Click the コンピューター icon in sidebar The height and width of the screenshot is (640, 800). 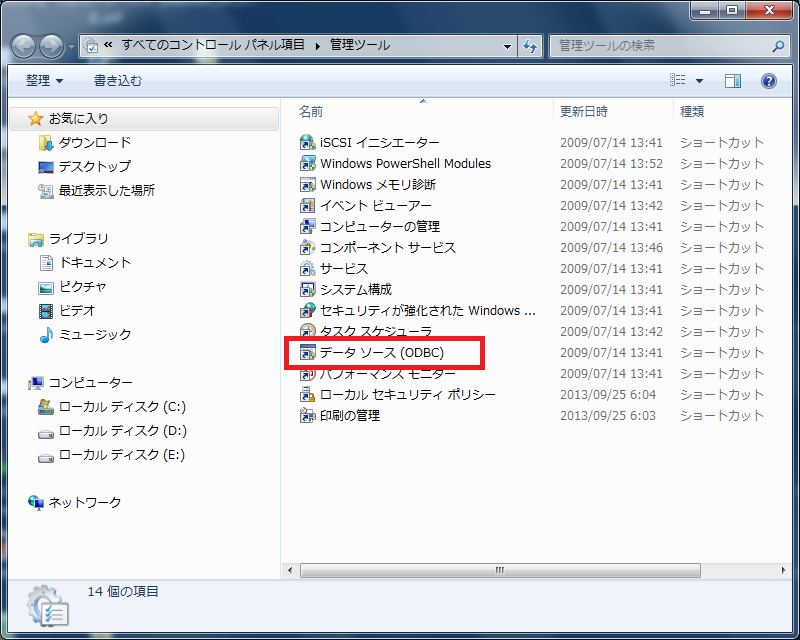pos(36,383)
